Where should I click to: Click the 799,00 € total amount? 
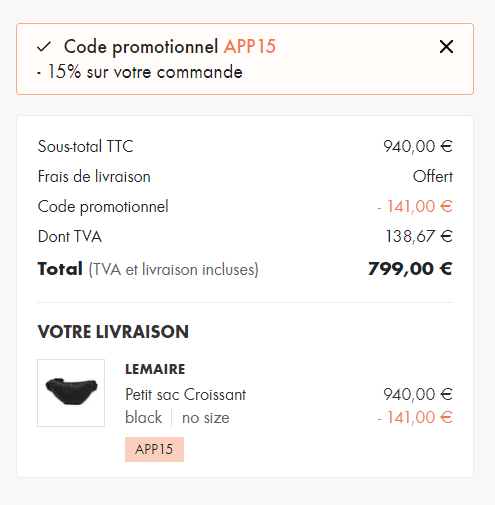(x=410, y=269)
